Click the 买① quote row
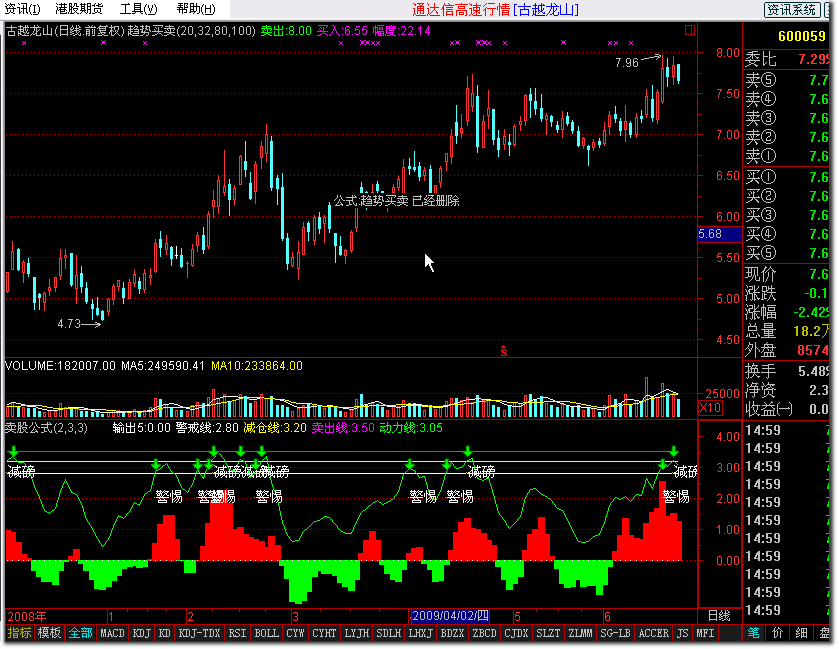 click(787, 177)
